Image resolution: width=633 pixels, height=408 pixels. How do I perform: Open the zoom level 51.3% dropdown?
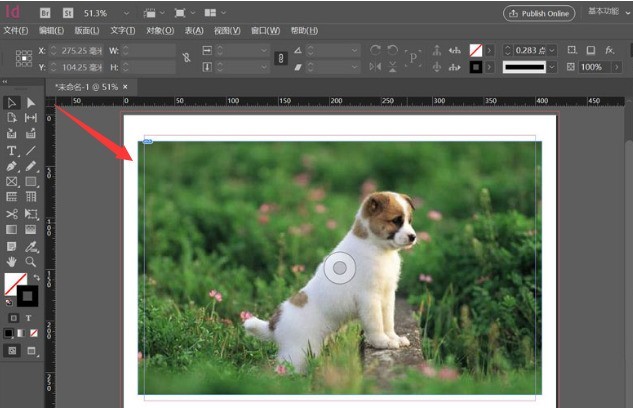pyautogui.click(x=126, y=13)
